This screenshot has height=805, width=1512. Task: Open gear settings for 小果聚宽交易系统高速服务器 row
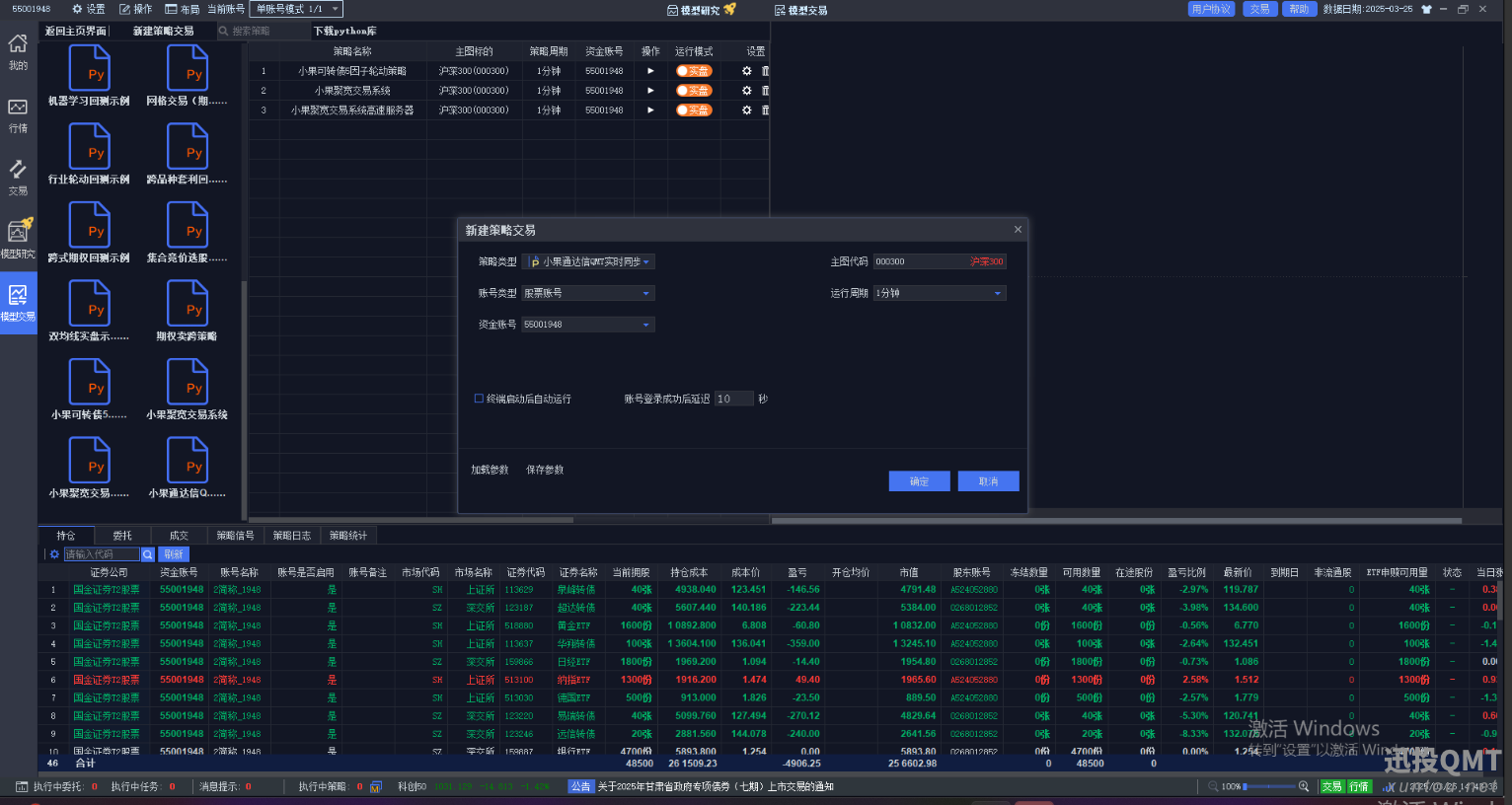(747, 110)
